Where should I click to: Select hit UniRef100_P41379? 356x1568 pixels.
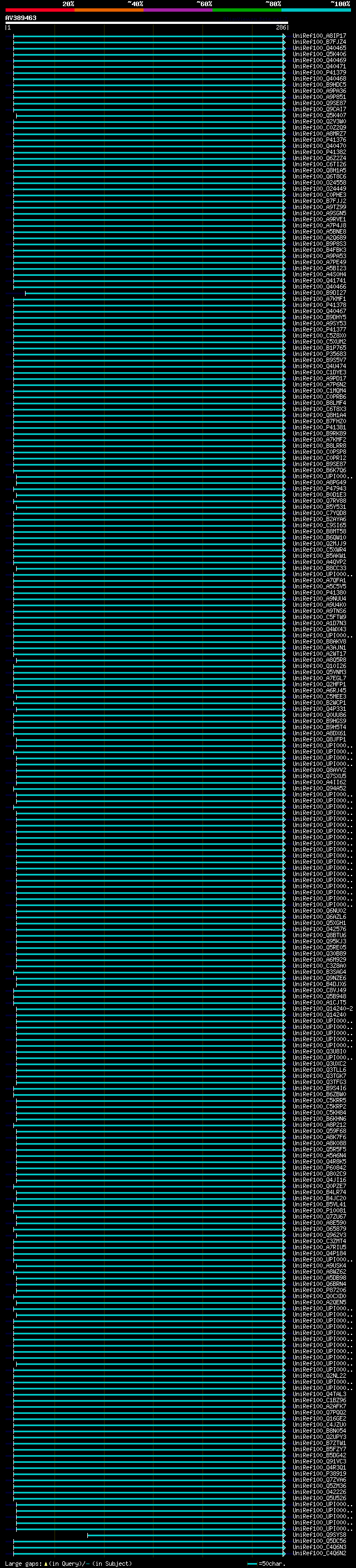point(319,72)
